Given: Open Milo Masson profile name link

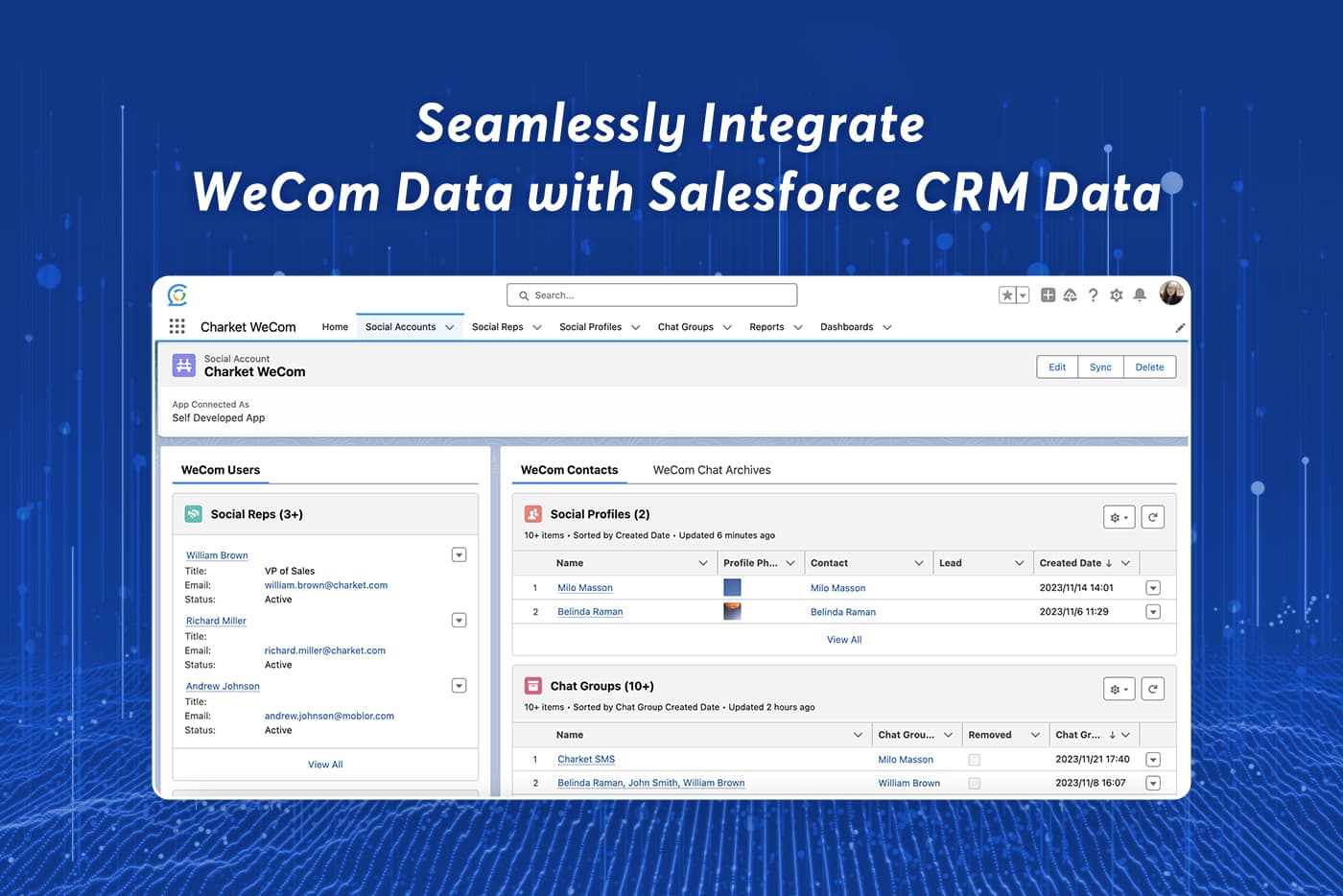Looking at the screenshot, I should tap(585, 588).
